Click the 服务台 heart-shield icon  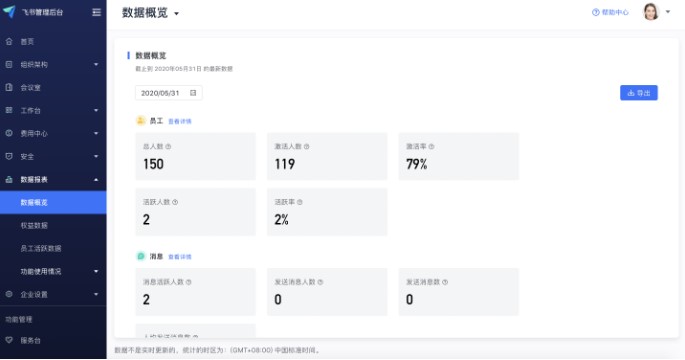coord(9,340)
